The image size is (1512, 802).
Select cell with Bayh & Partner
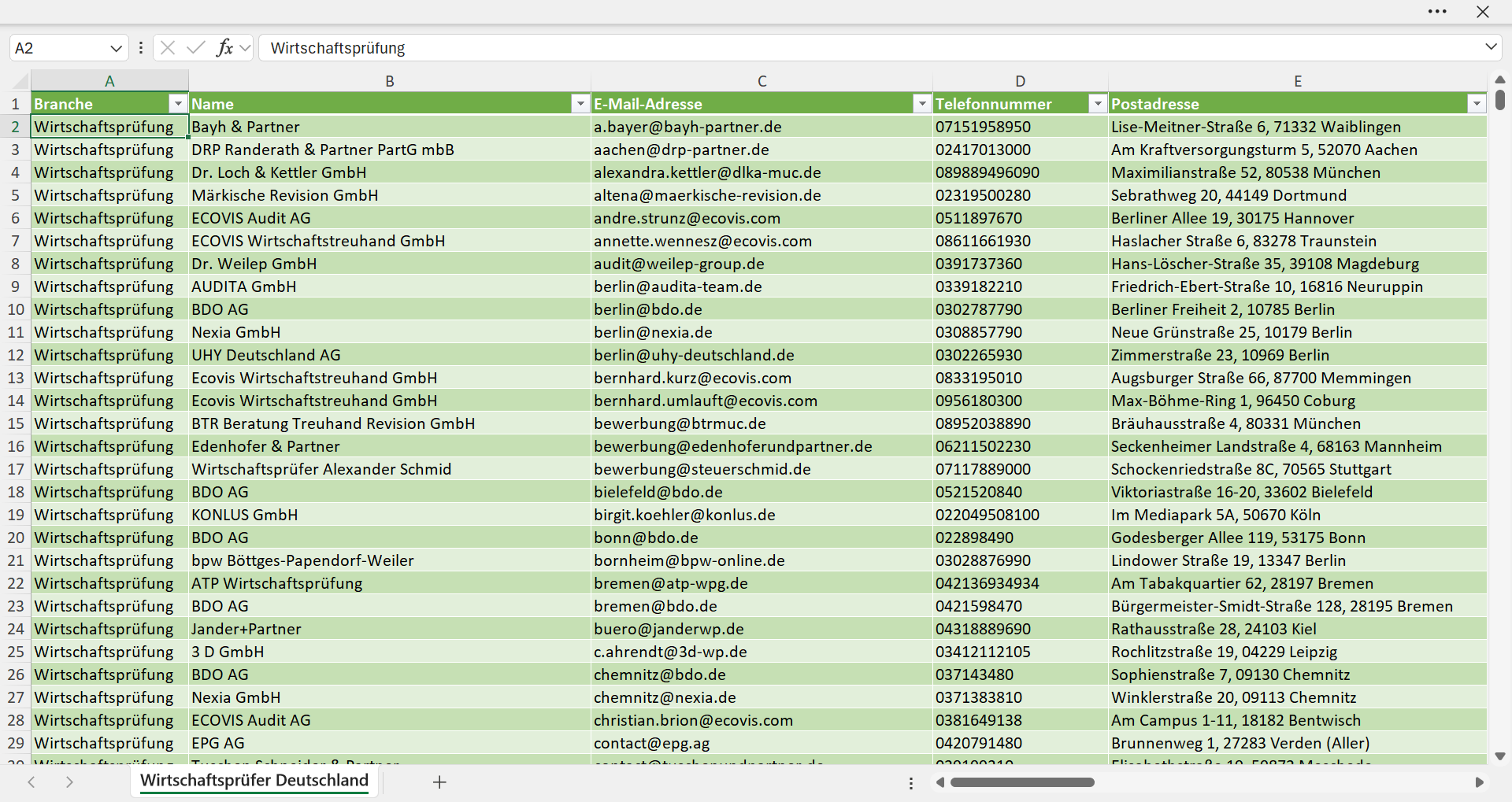tap(390, 127)
